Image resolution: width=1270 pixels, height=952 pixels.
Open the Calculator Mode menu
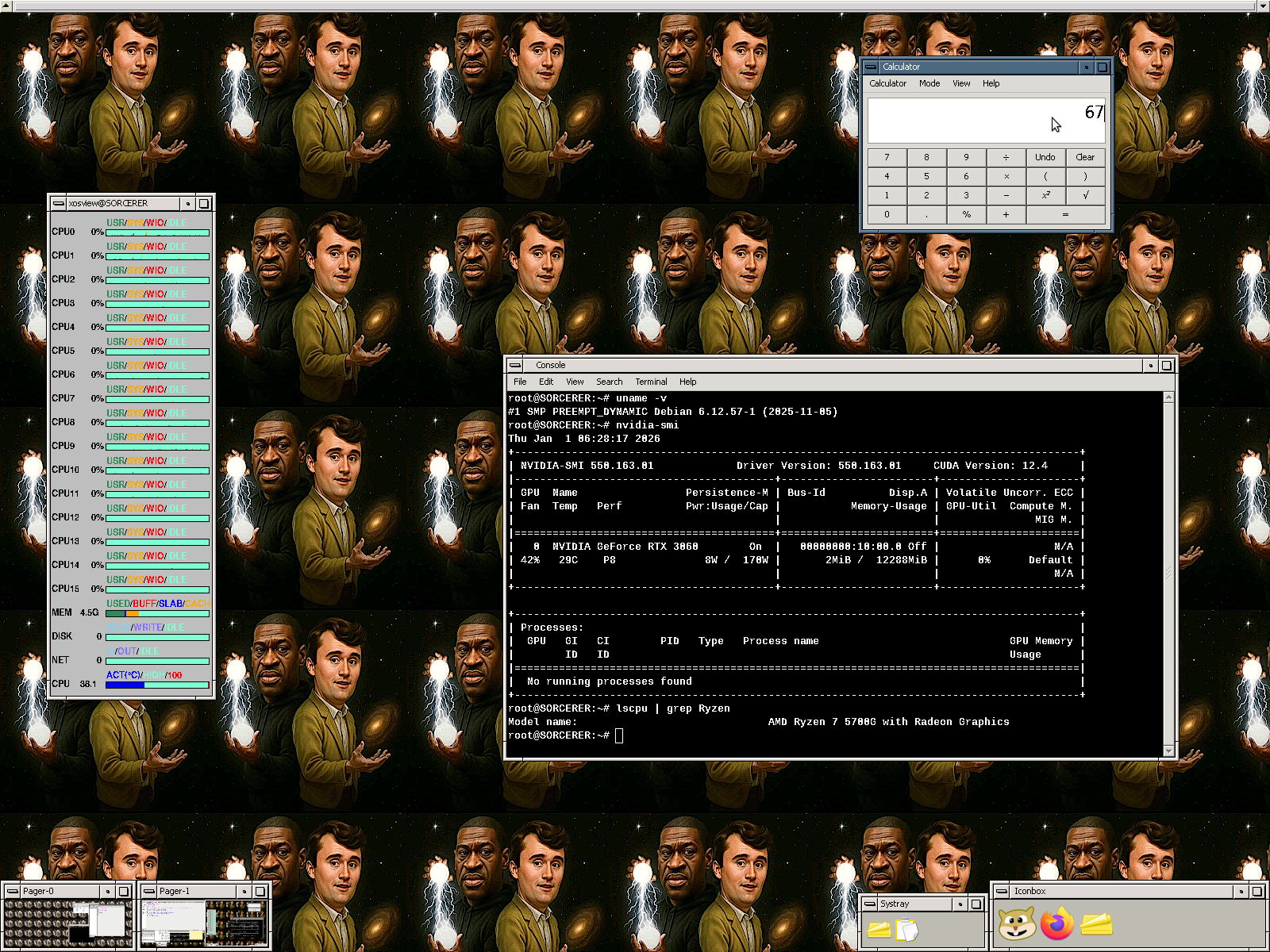tap(929, 83)
